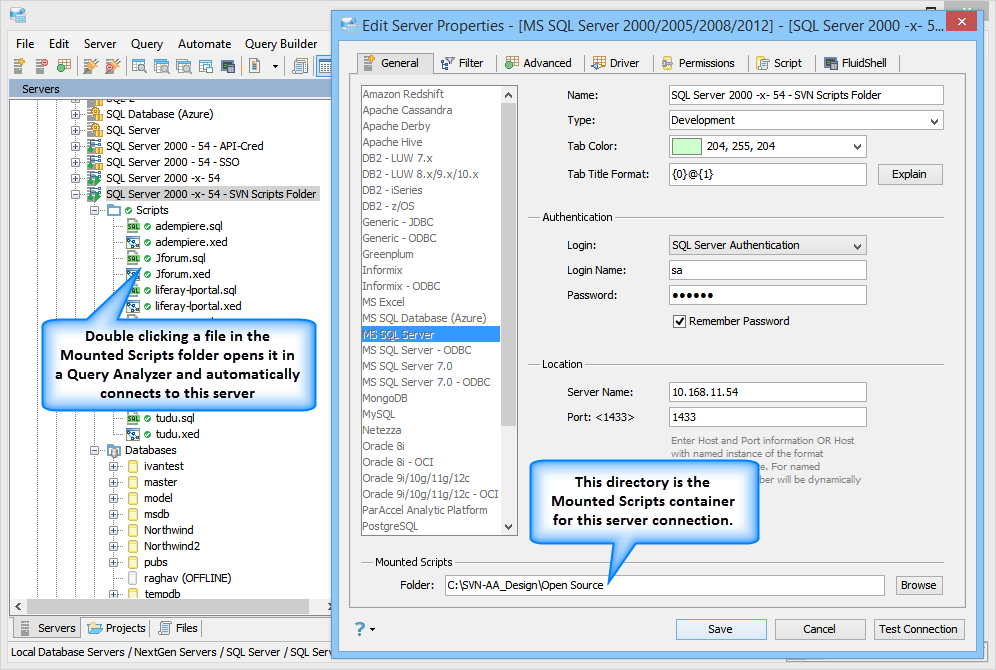The image size is (996, 670).
Task: Click the Explain button
Action: (x=910, y=174)
